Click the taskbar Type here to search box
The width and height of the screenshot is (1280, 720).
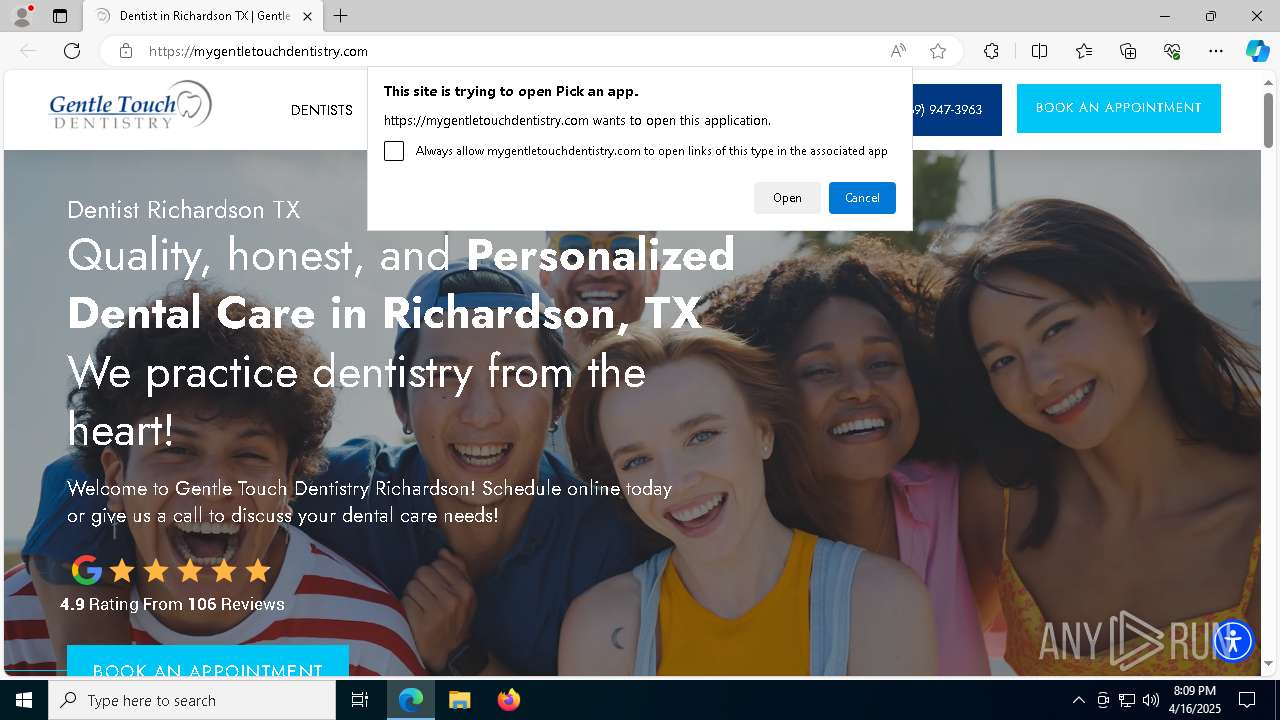pos(192,700)
